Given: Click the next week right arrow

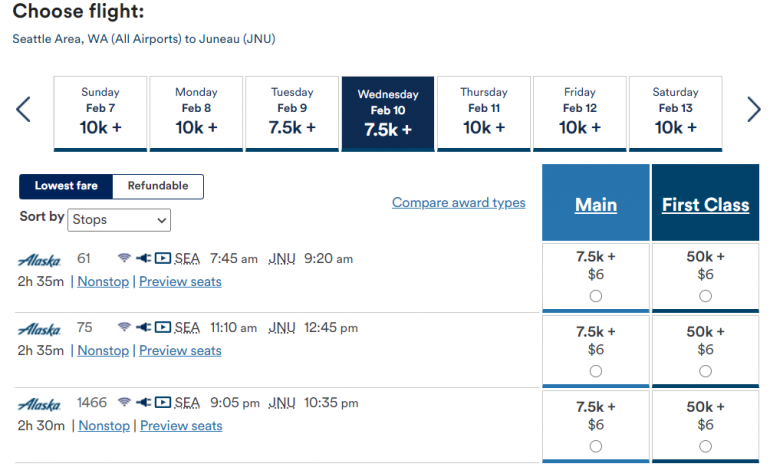Looking at the screenshot, I should coord(753,109).
